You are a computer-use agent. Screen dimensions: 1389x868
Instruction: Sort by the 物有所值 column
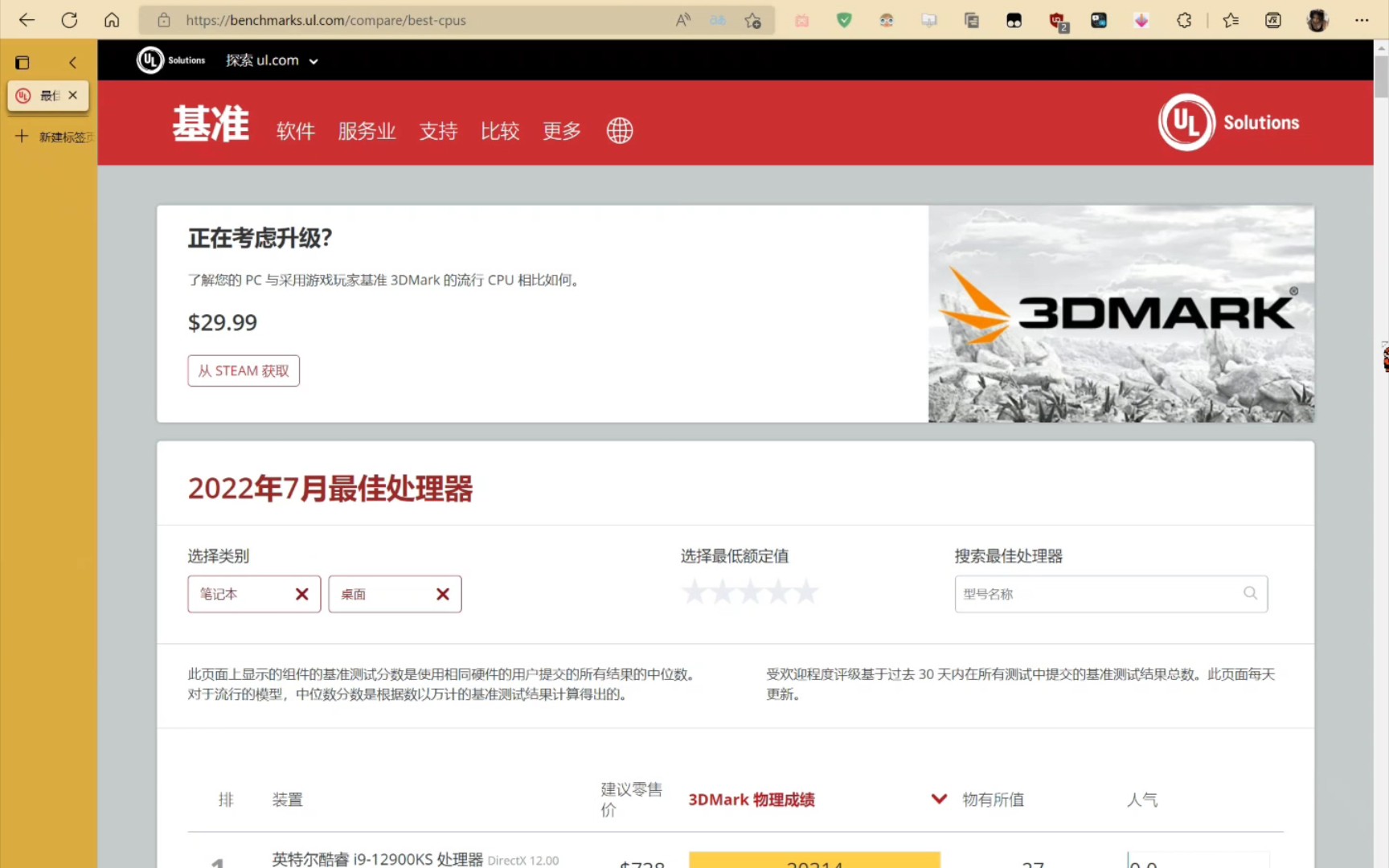click(994, 799)
